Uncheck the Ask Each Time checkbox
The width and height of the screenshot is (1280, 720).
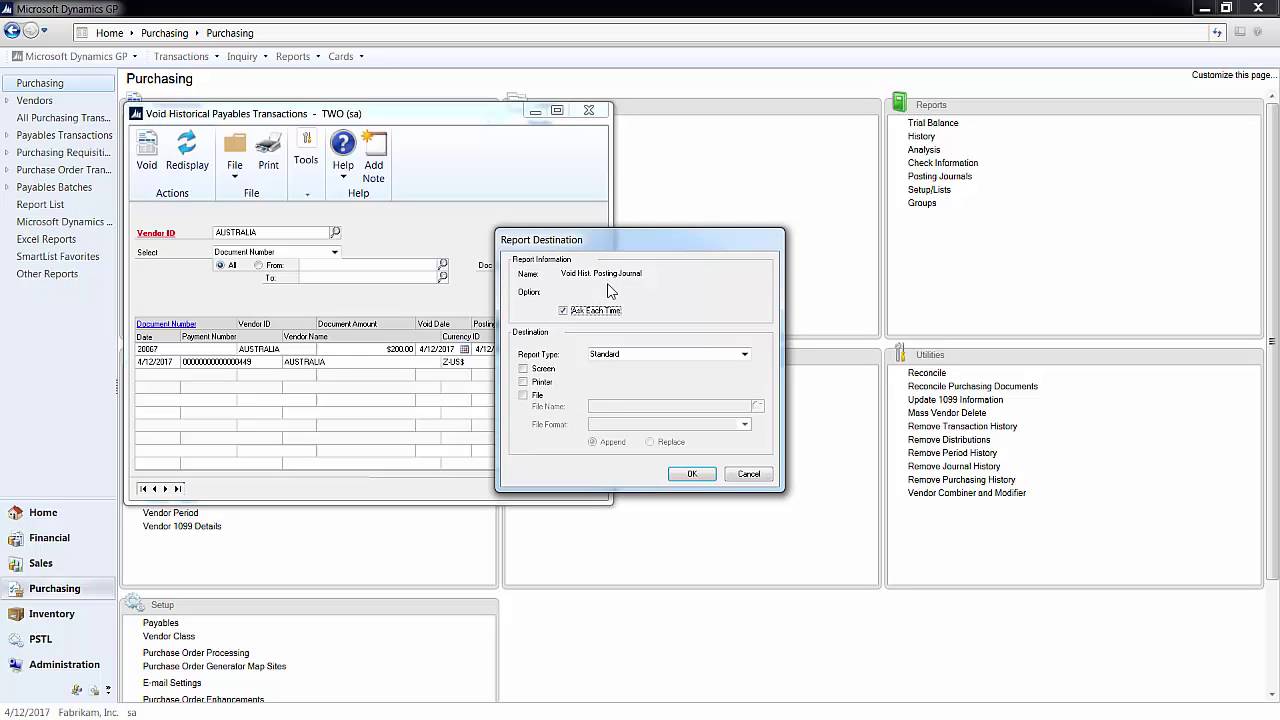pos(563,311)
